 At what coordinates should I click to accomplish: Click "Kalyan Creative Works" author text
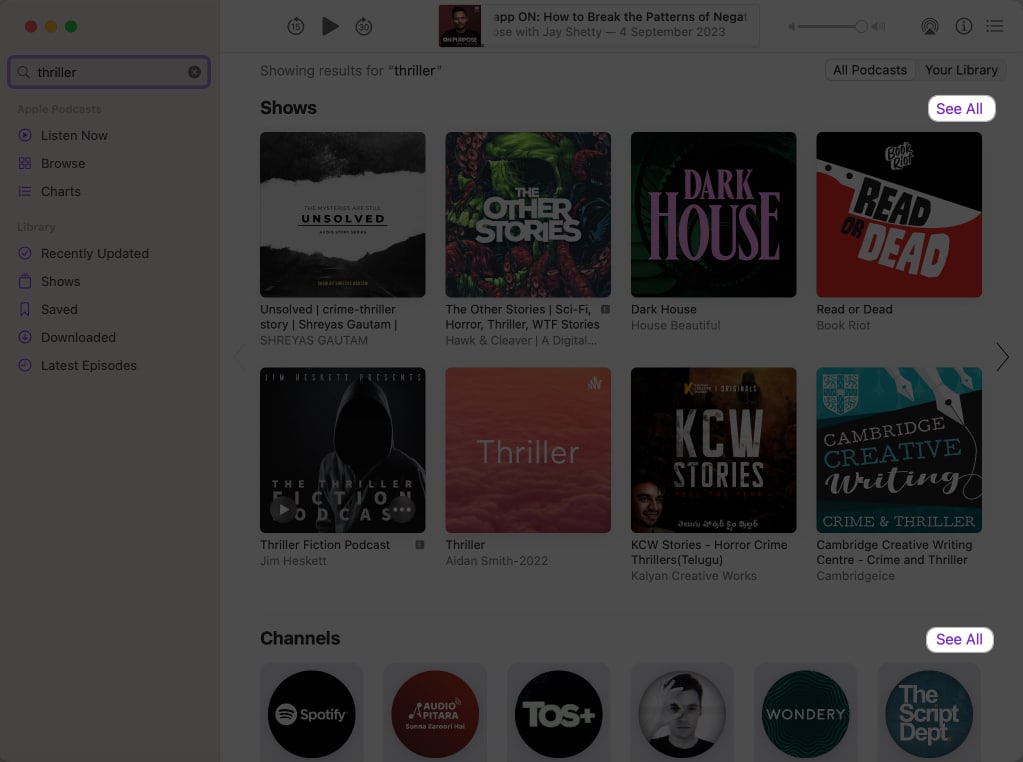point(694,575)
